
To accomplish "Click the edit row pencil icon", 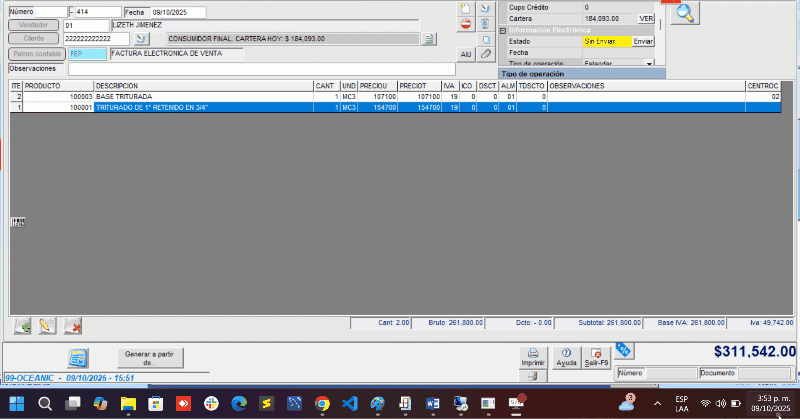I will click(x=47, y=326).
